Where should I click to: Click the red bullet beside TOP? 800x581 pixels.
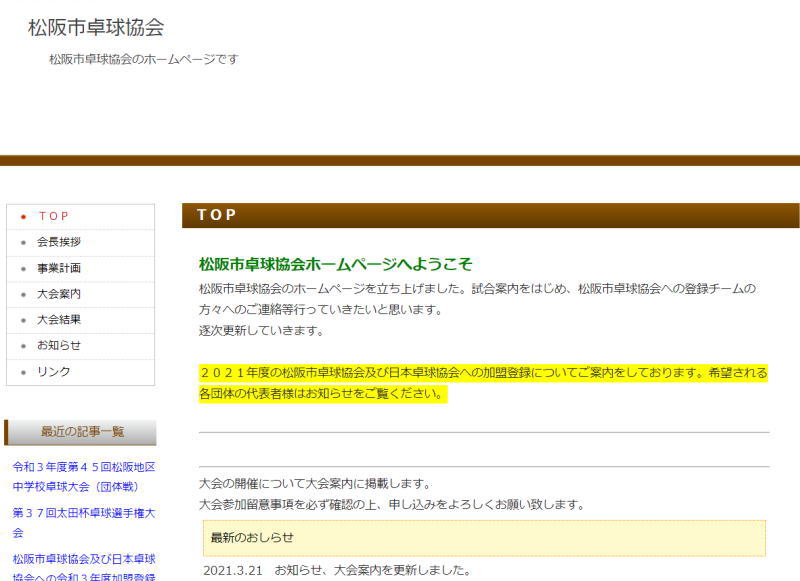[x=23, y=217]
